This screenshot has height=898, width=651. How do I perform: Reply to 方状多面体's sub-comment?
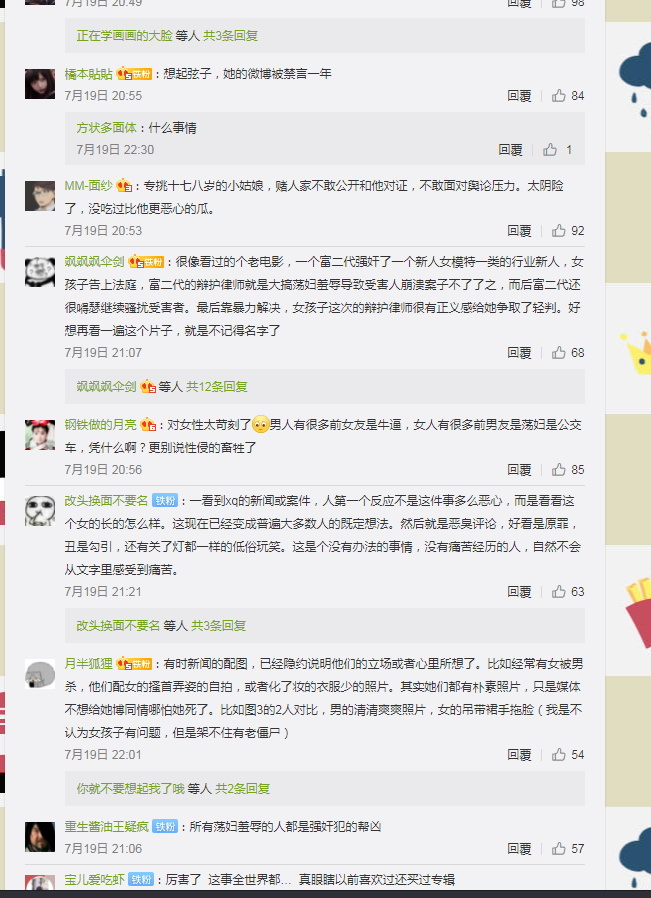point(511,150)
